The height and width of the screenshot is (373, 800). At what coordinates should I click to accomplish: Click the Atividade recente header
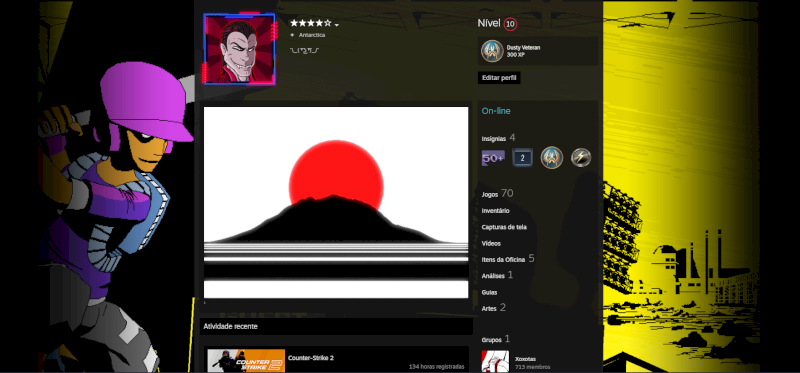coord(231,327)
